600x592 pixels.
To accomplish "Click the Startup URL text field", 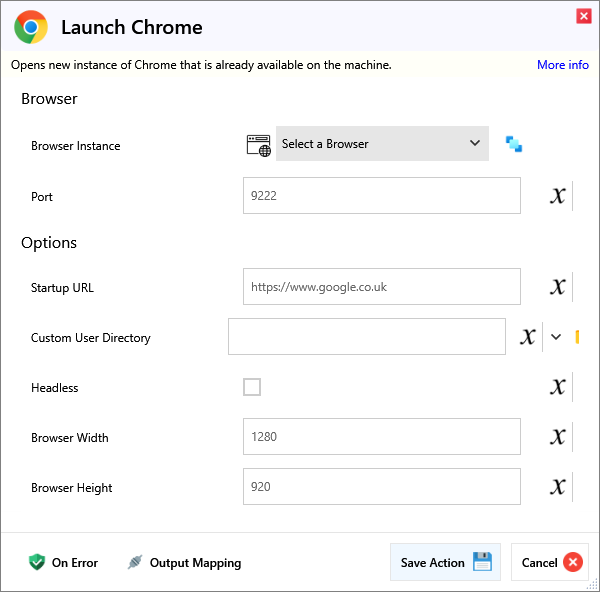I will (x=381, y=287).
